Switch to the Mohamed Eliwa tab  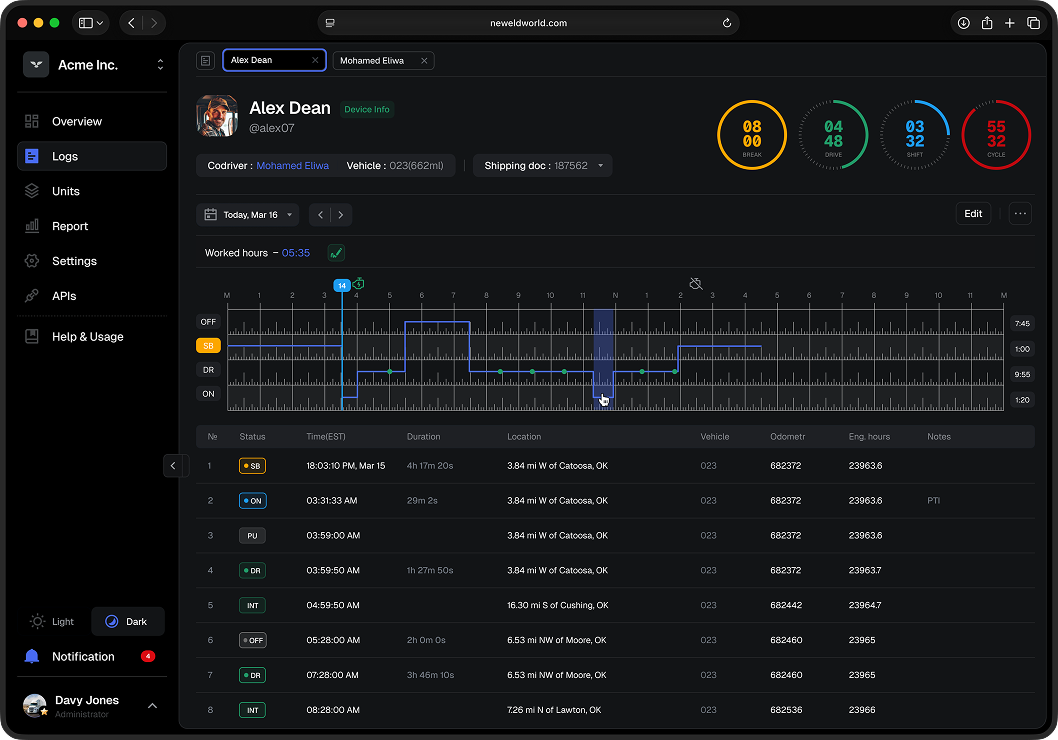coord(377,60)
